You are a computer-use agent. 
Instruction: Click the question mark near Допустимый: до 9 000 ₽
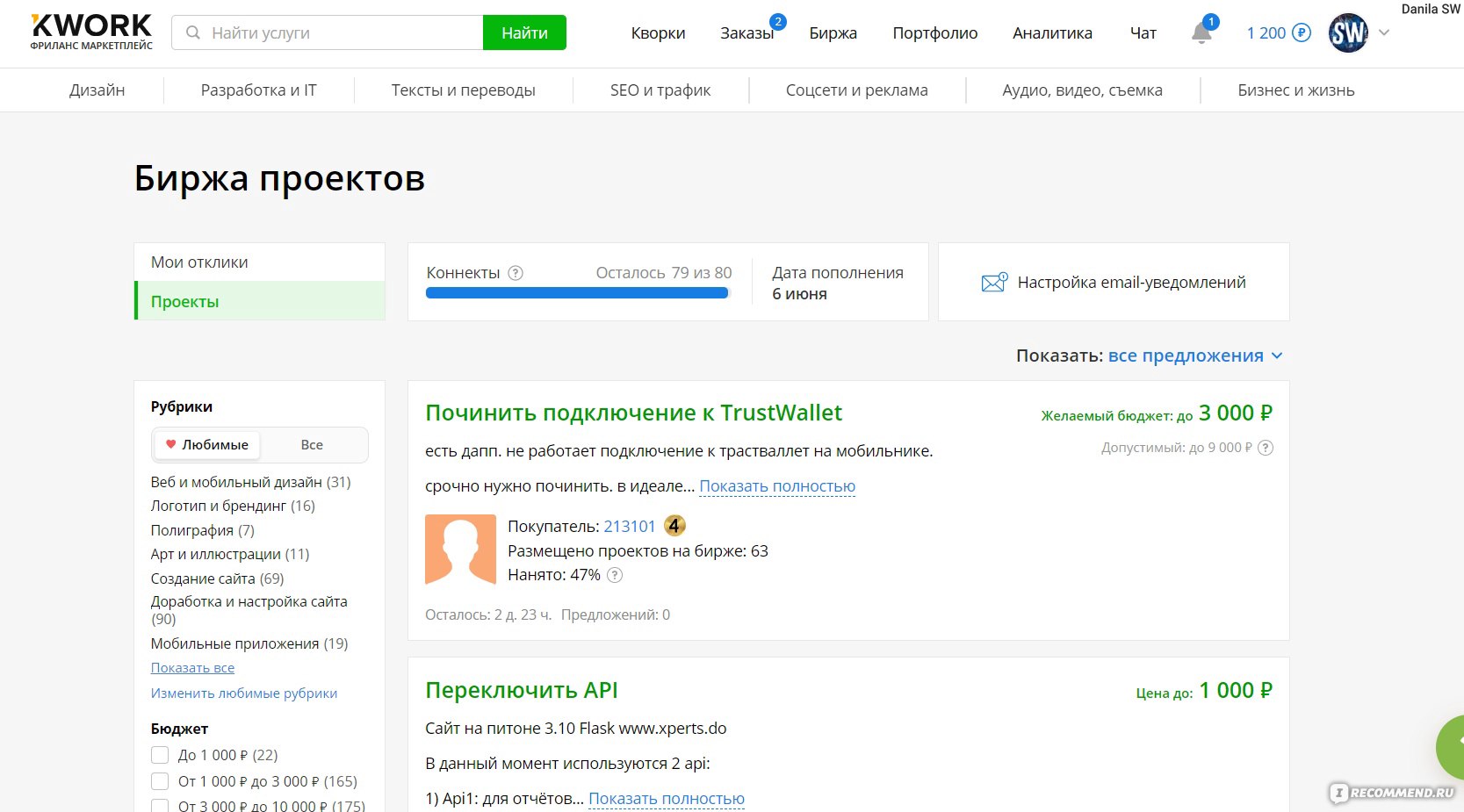click(1266, 447)
